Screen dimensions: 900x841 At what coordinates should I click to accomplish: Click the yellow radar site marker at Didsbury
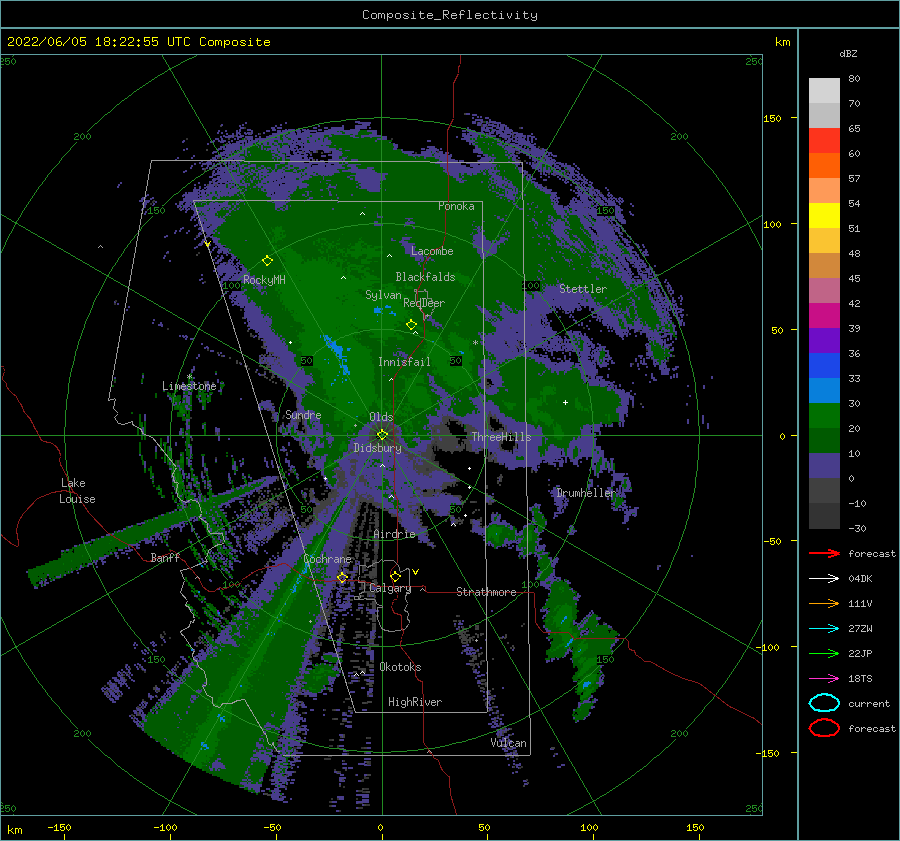[382, 435]
